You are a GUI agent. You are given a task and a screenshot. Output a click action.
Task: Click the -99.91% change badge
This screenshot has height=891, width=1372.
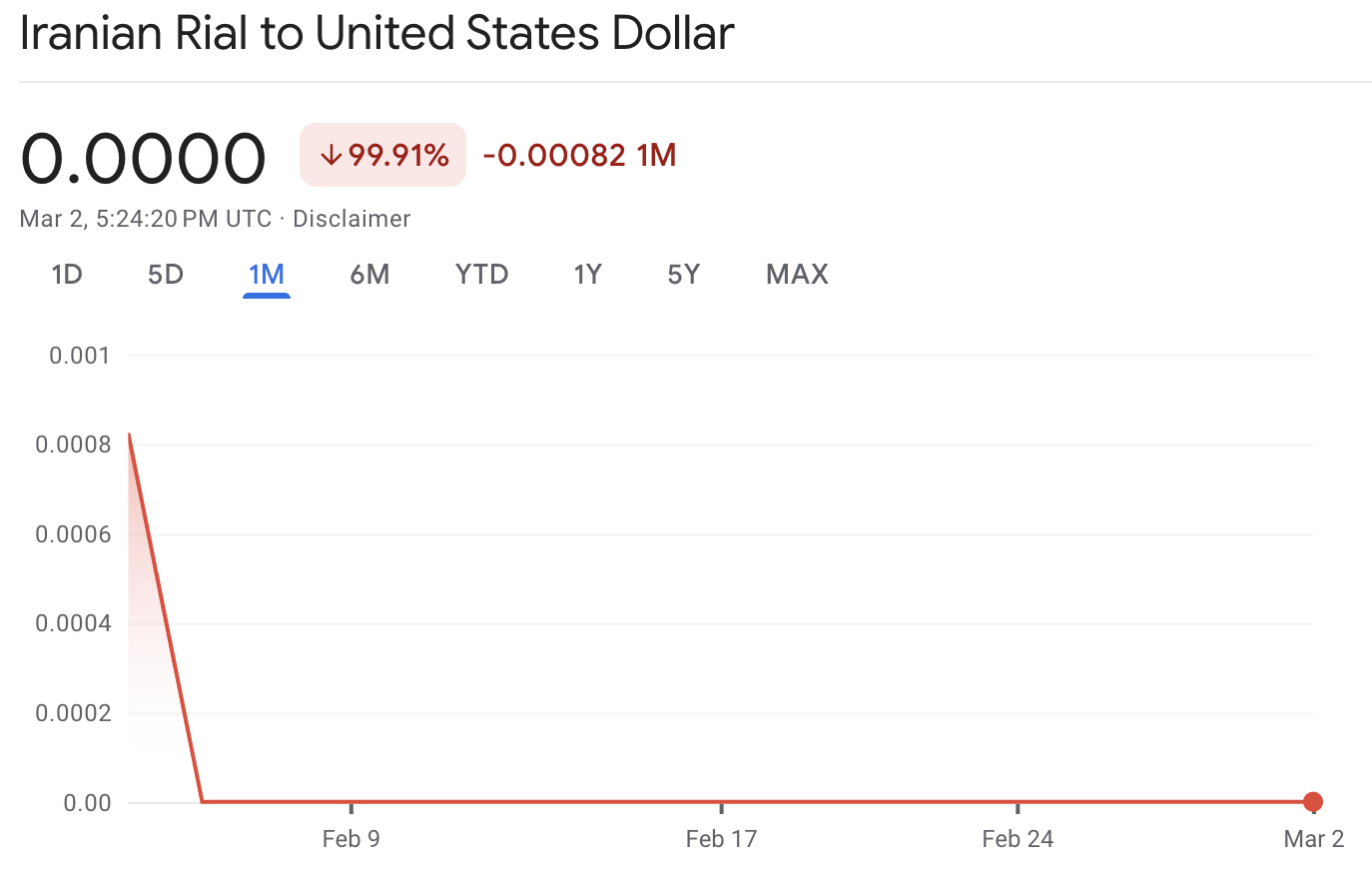382,155
